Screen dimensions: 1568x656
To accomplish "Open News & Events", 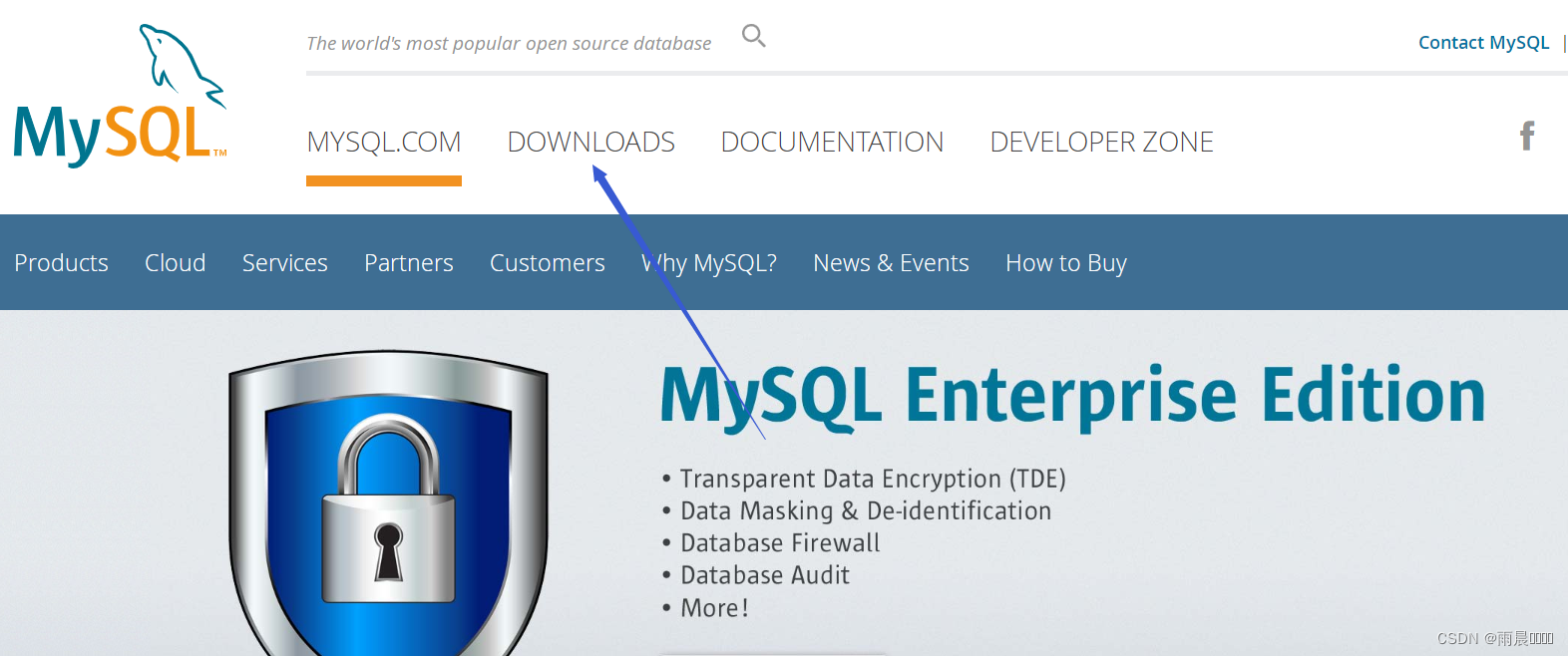I will pos(891,263).
